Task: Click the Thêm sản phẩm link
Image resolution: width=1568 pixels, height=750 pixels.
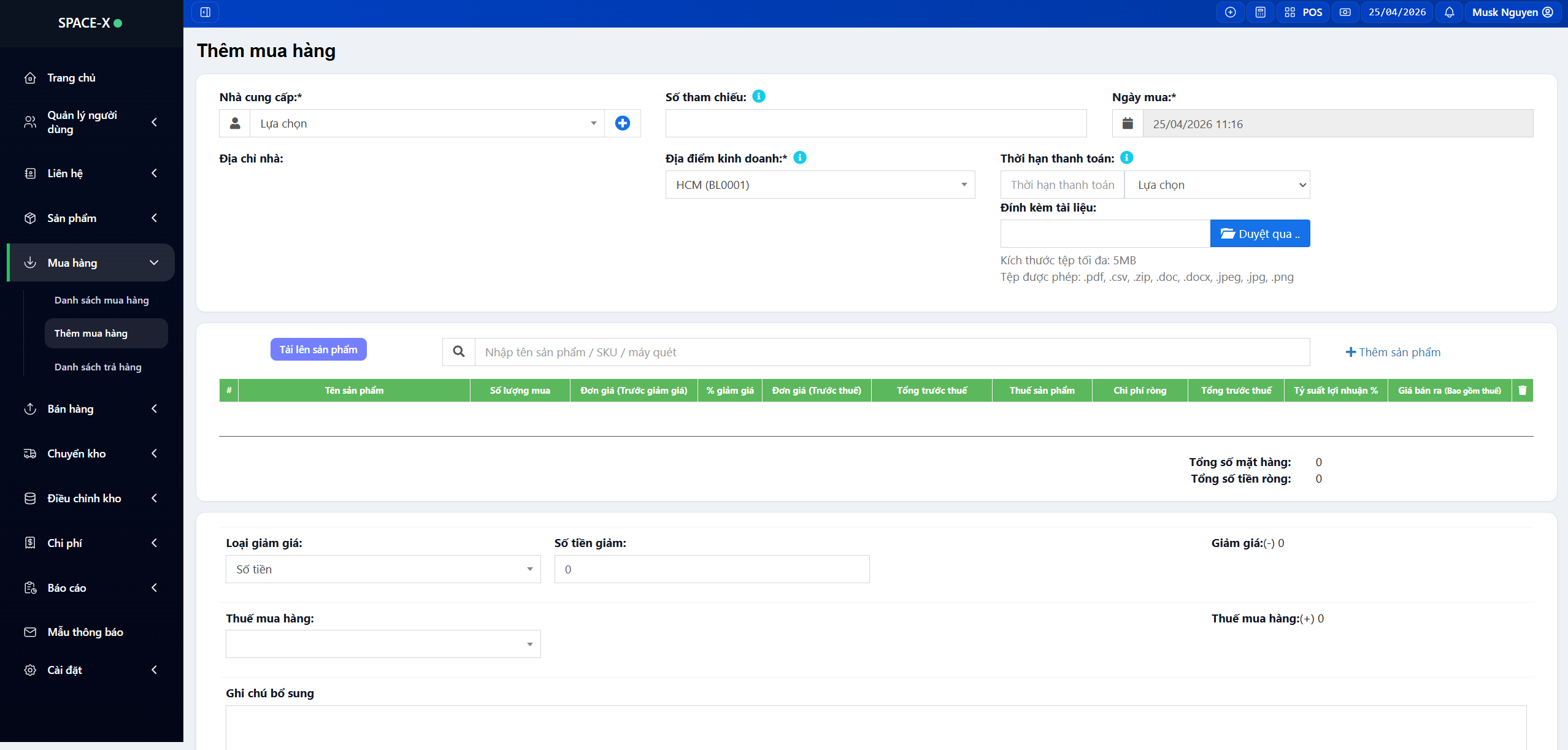Action: [x=1393, y=352]
